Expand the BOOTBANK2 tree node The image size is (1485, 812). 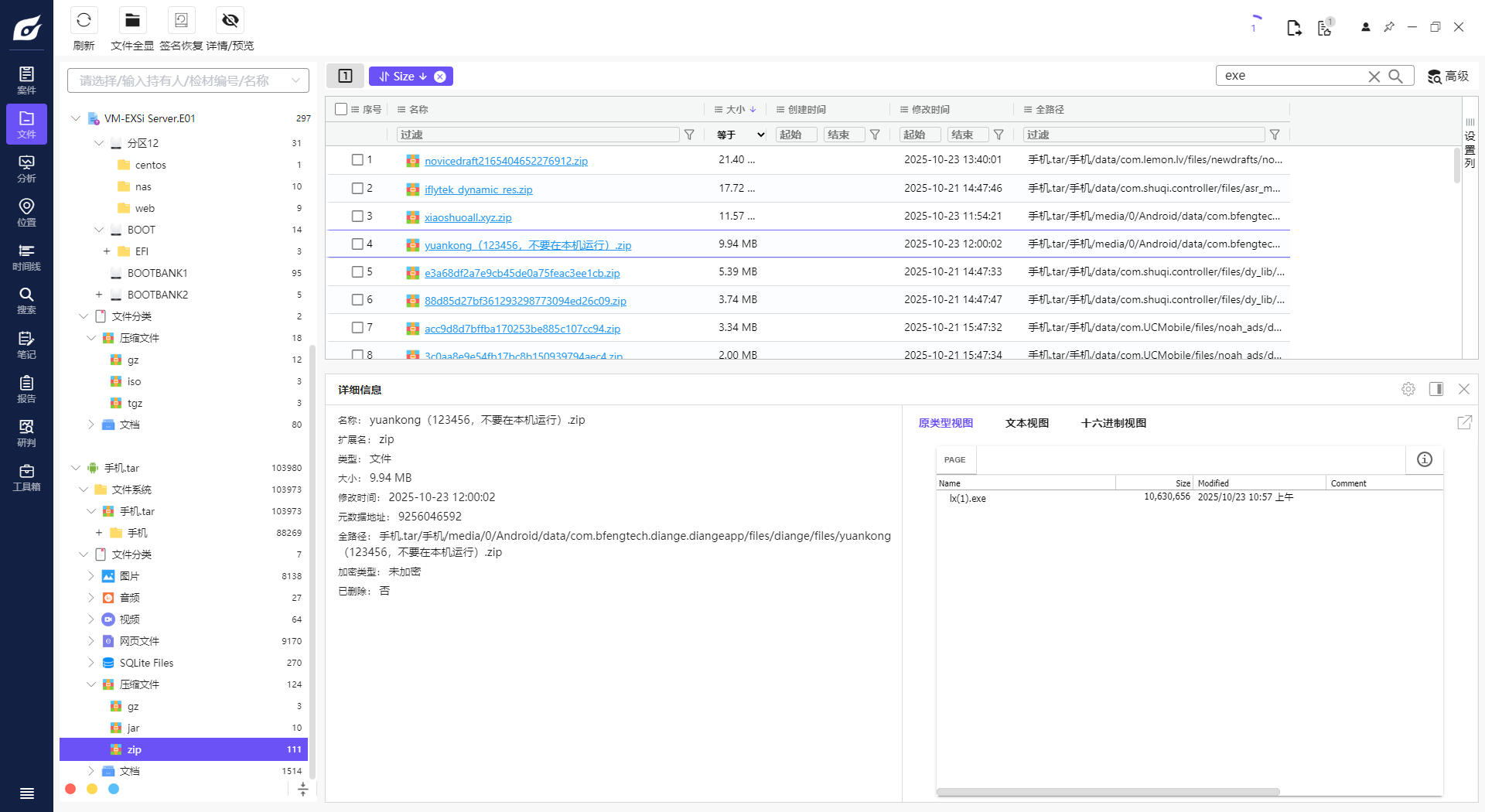coord(98,295)
